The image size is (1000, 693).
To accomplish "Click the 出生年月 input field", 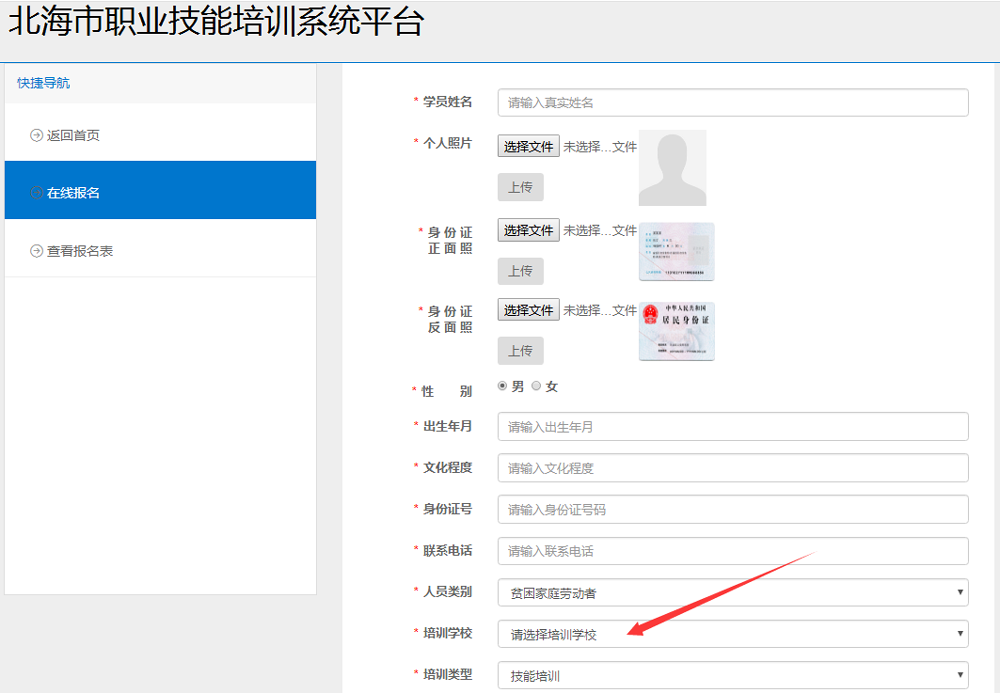I will (733, 427).
